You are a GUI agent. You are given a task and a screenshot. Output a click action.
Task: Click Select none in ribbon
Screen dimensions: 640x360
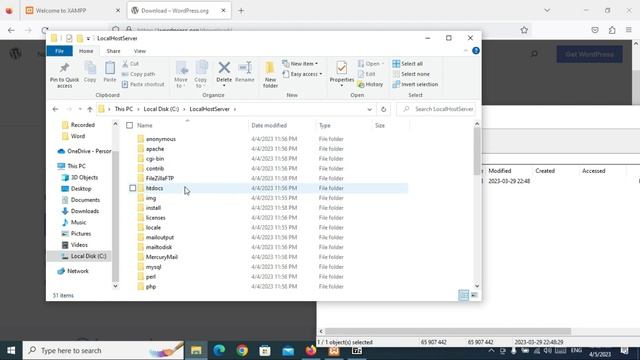tap(411, 74)
